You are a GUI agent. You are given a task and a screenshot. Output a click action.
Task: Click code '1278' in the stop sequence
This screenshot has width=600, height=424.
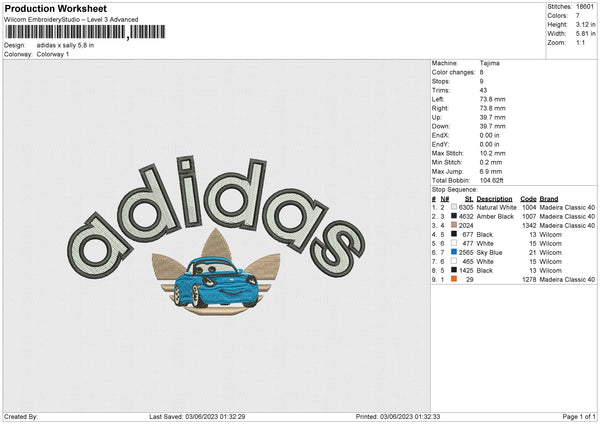click(x=529, y=279)
